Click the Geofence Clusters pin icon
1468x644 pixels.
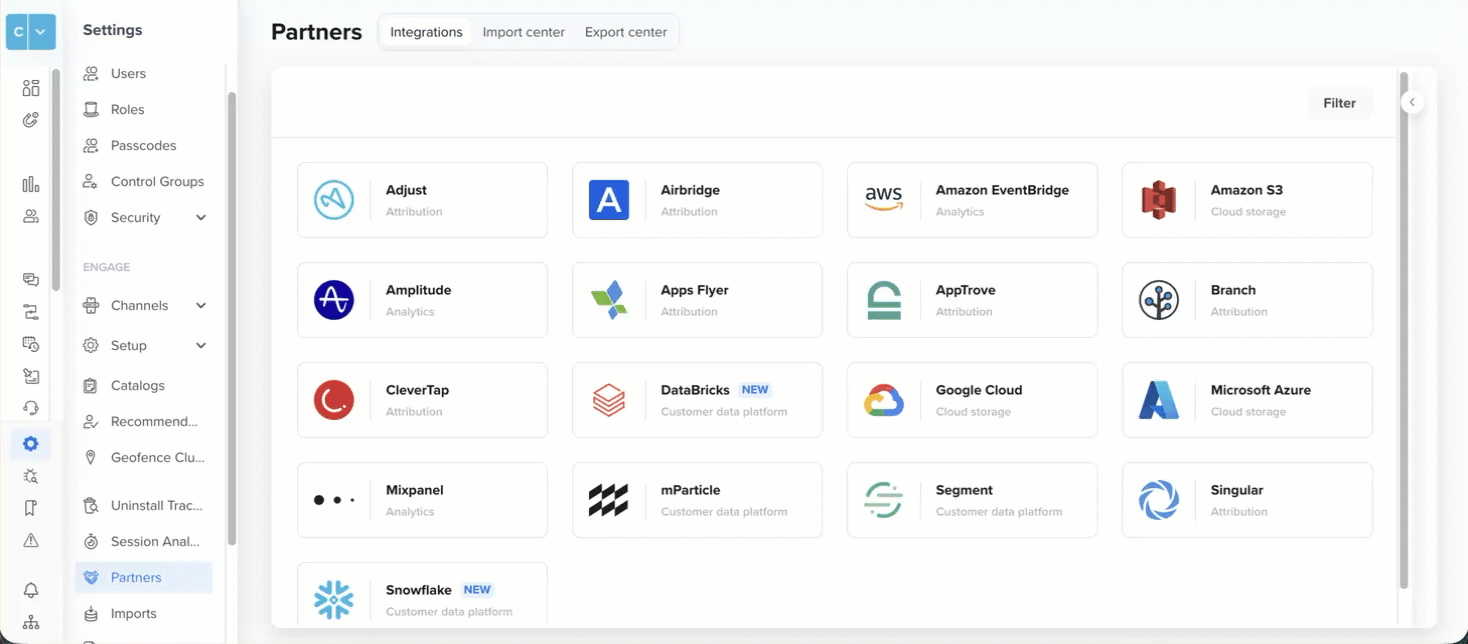pos(90,457)
